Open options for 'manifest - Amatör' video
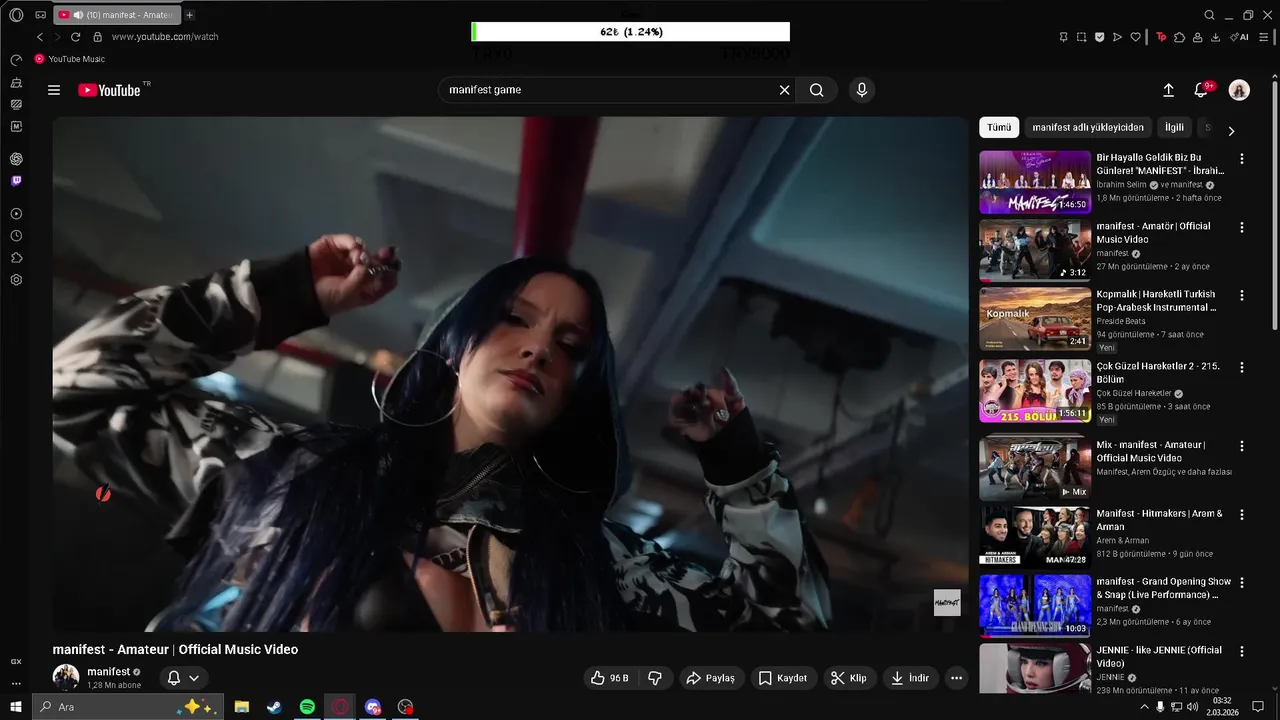This screenshot has height=720, width=1280. 1242,228
